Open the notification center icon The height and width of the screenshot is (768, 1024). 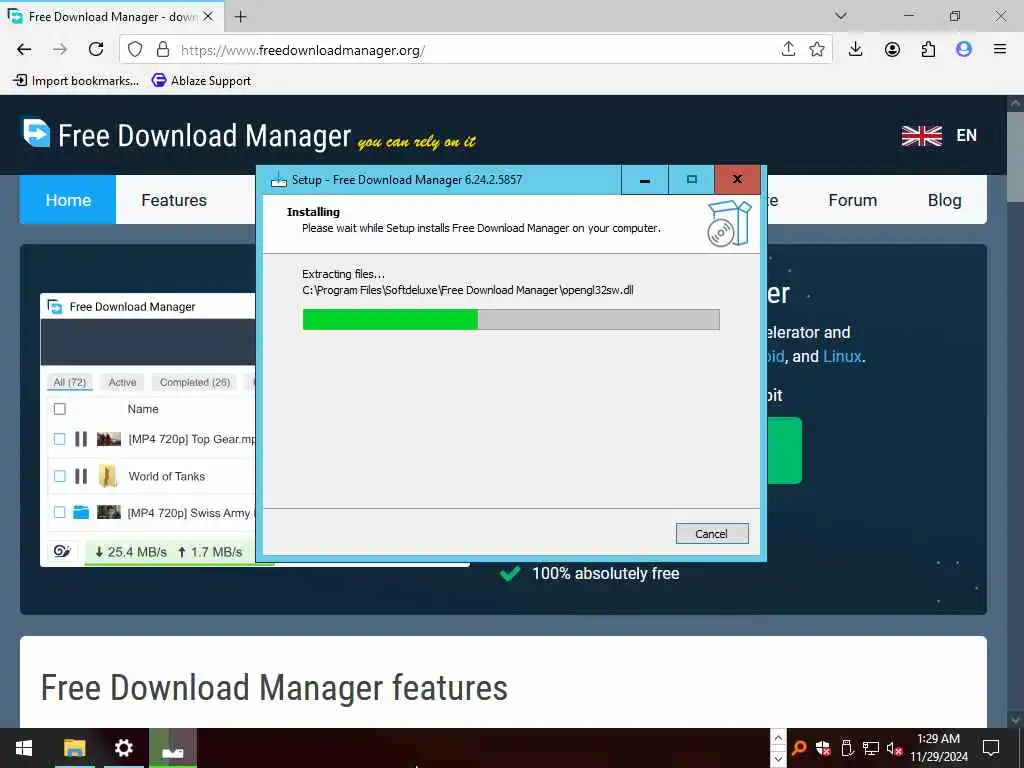(x=991, y=748)
